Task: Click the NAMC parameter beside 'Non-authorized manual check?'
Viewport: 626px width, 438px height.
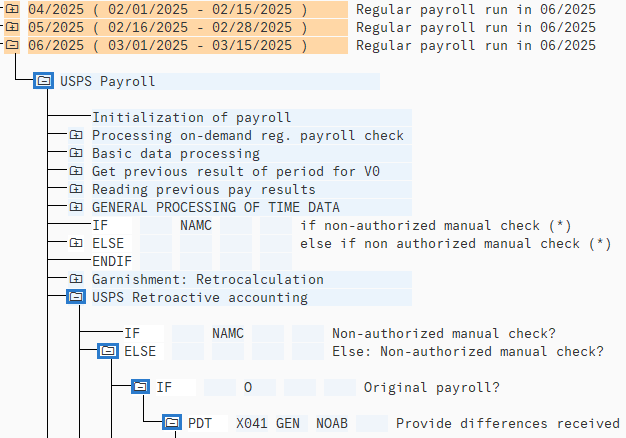Action: 228,333
